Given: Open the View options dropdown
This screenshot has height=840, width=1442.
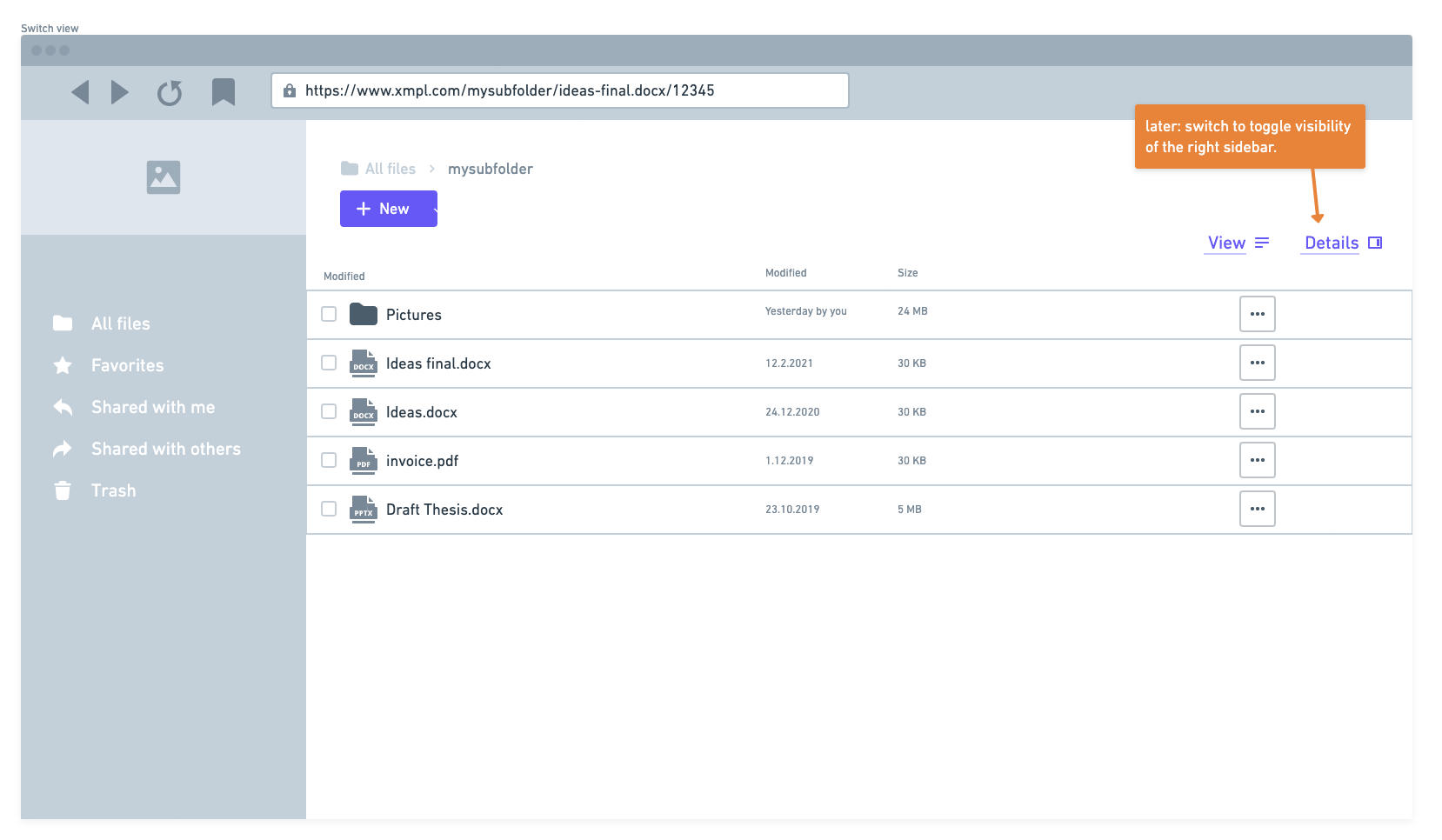Looking at the screenshot, I should [x=1238, y=243].
